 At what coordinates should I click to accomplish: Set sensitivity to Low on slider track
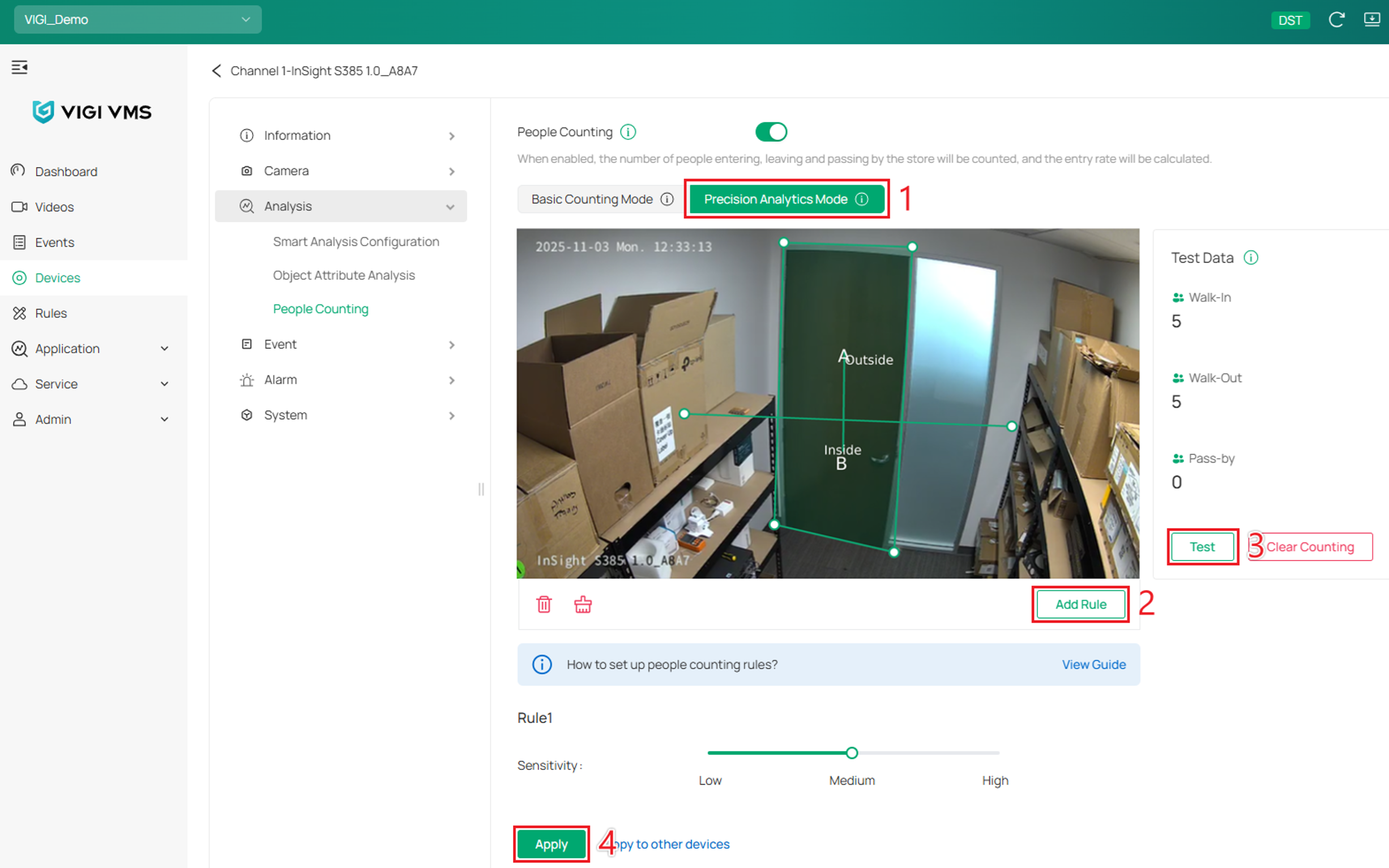711,752
